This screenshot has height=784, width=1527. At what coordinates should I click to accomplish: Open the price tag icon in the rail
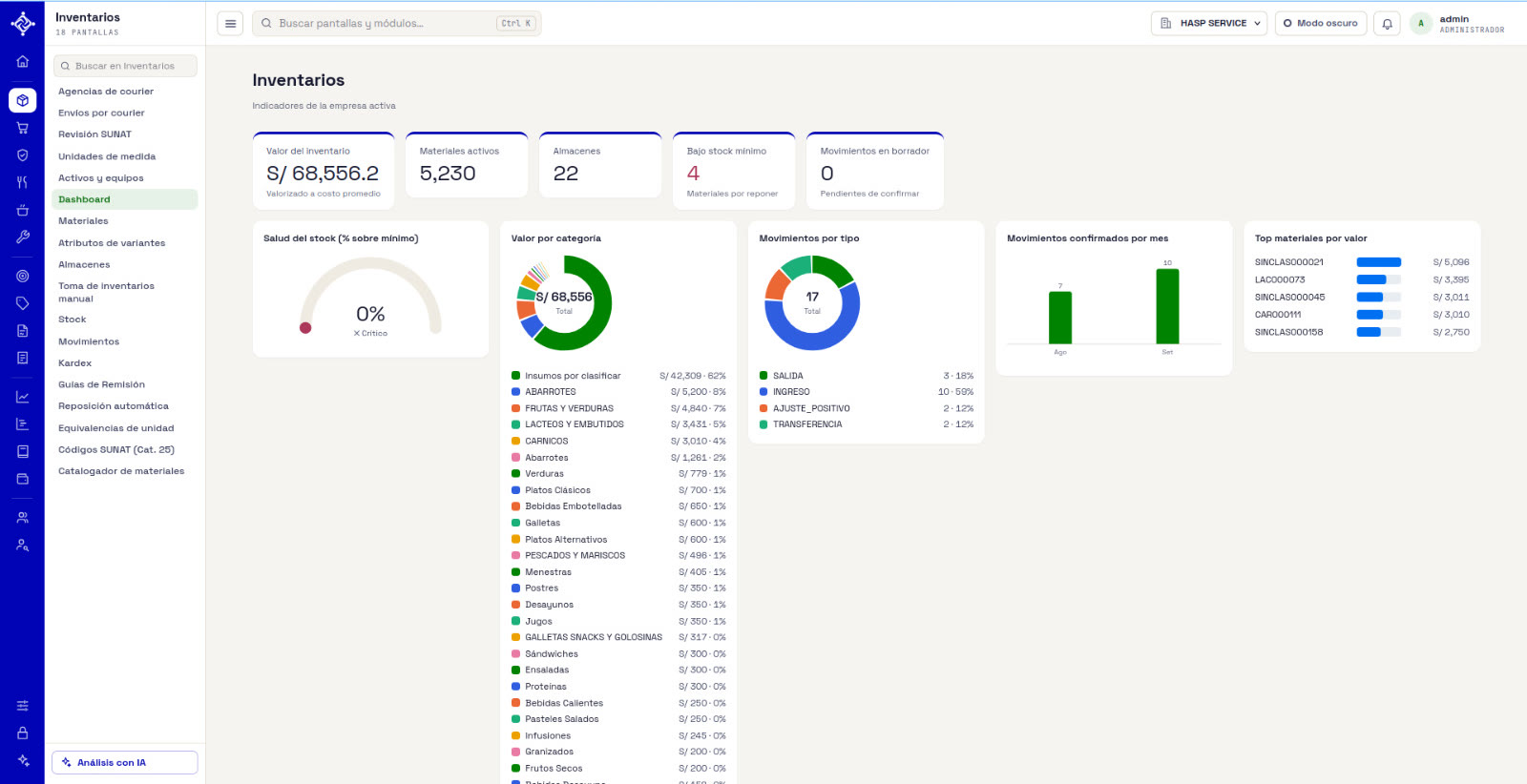(22, 303)
